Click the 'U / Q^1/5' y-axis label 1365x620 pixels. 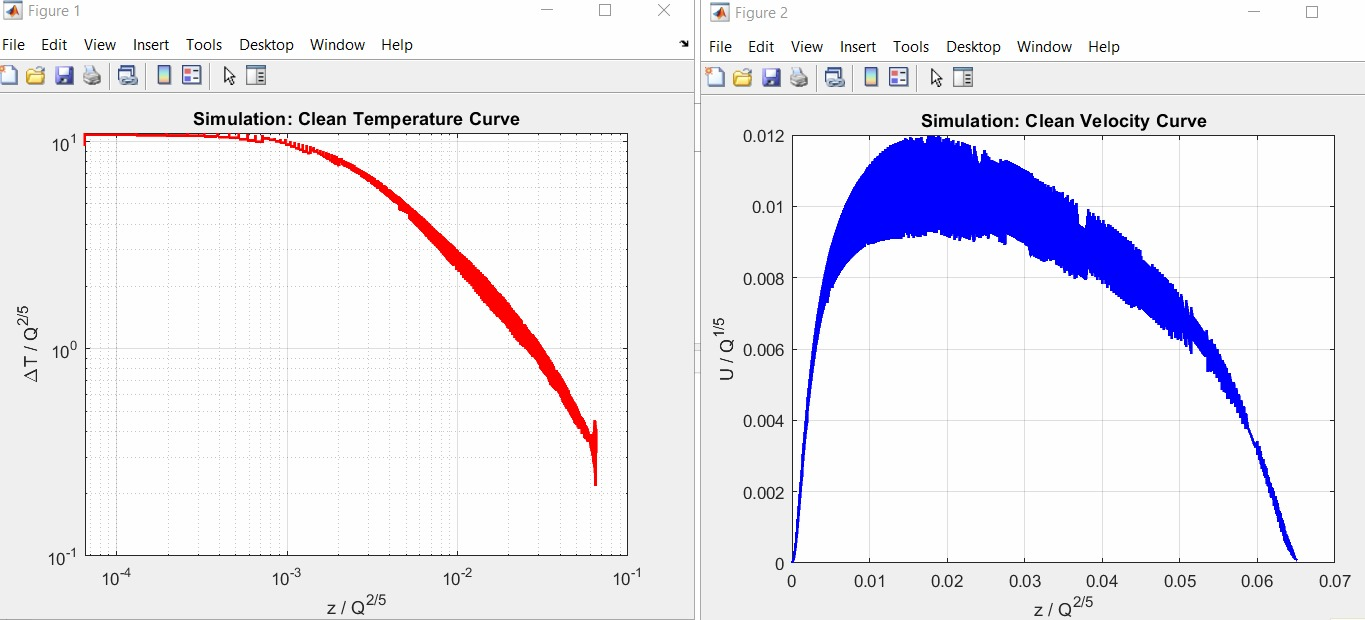725,347
